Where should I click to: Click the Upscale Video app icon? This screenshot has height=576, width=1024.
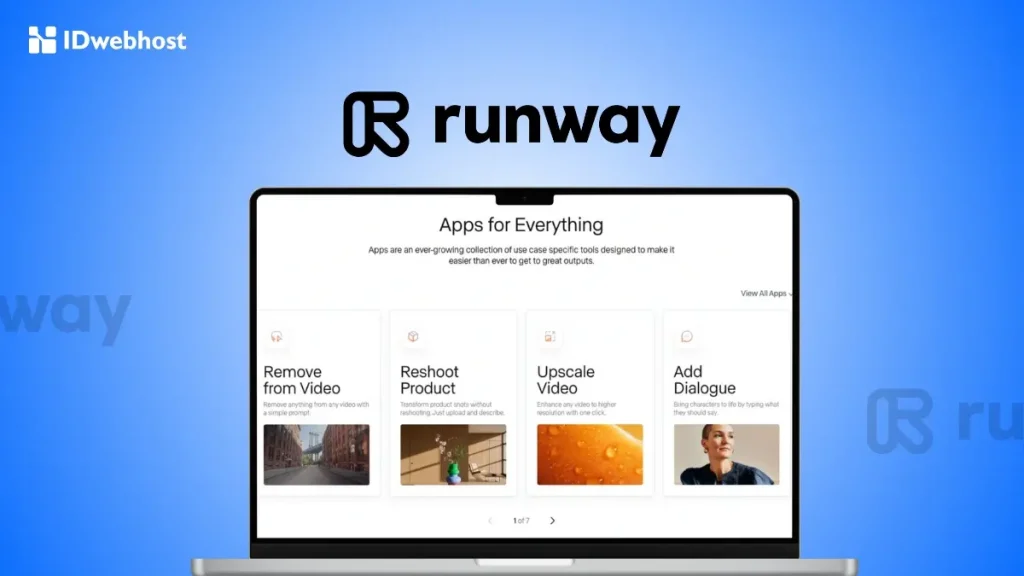pos(549,337)
